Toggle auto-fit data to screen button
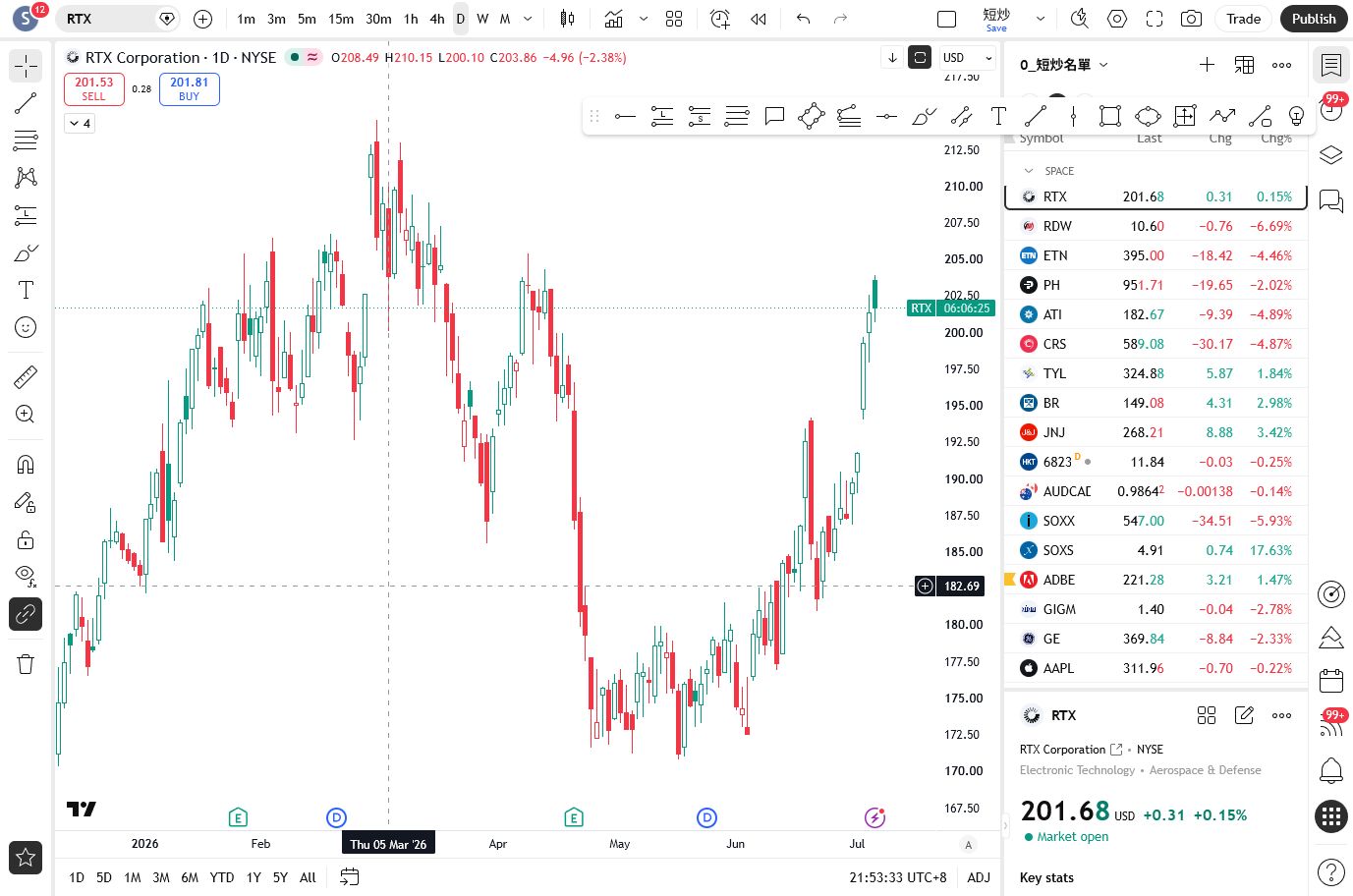 920,57
